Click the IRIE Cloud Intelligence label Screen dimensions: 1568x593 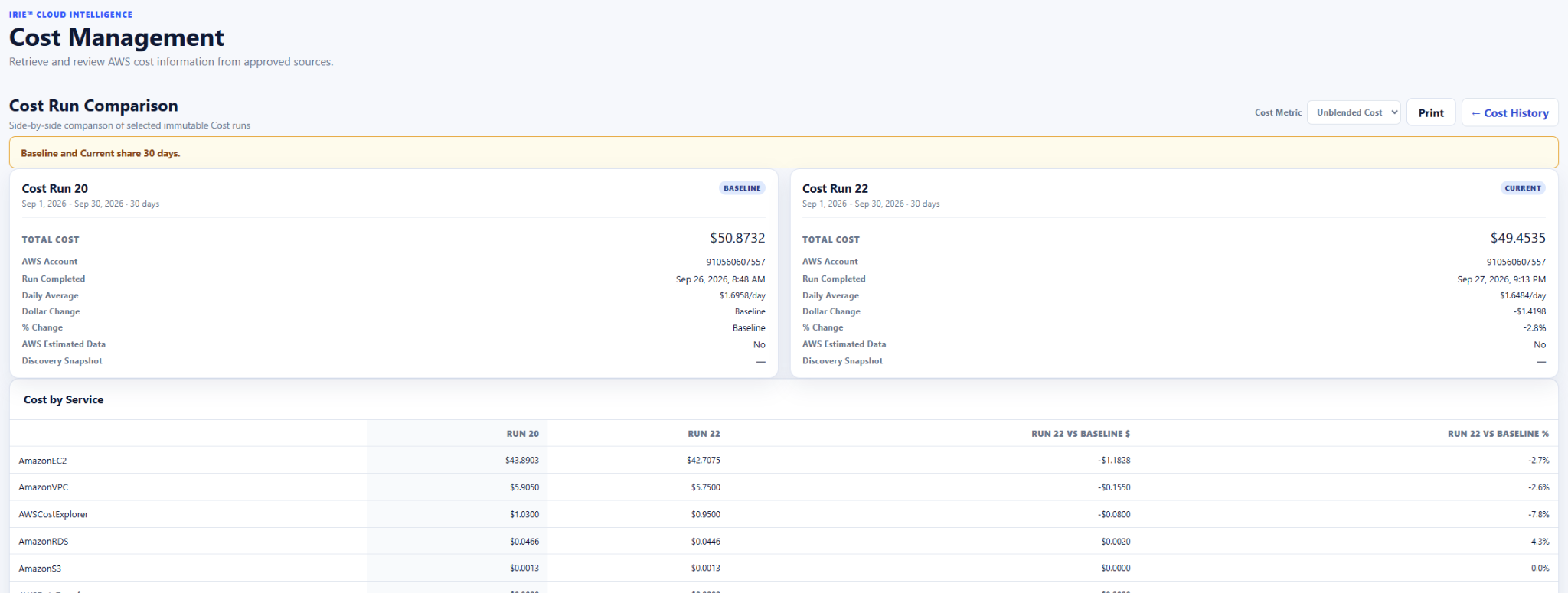pyautogui.click(x=70, y=15)
